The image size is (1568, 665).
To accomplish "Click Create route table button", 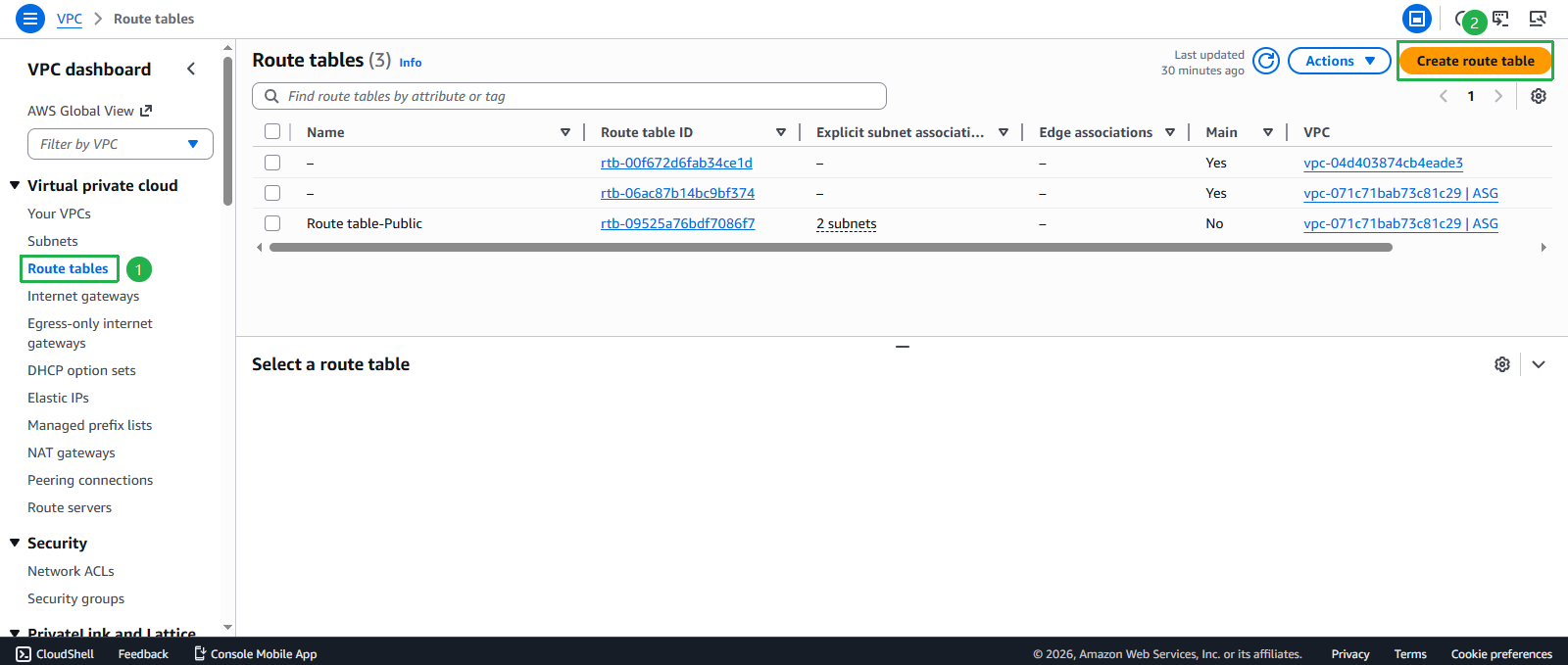I will (x=1475, y=61).
